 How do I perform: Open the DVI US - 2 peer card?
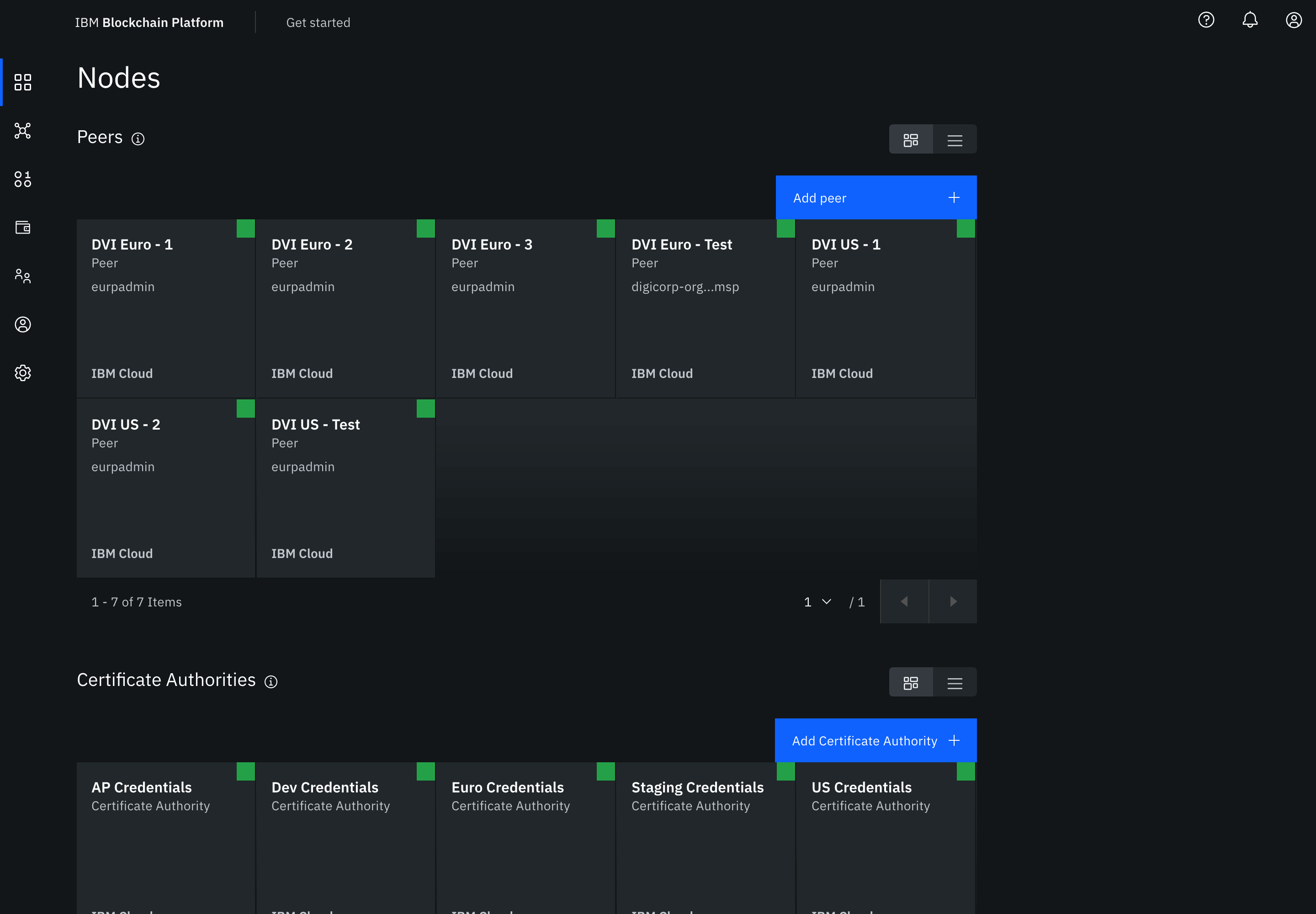(x=165, y=489)
